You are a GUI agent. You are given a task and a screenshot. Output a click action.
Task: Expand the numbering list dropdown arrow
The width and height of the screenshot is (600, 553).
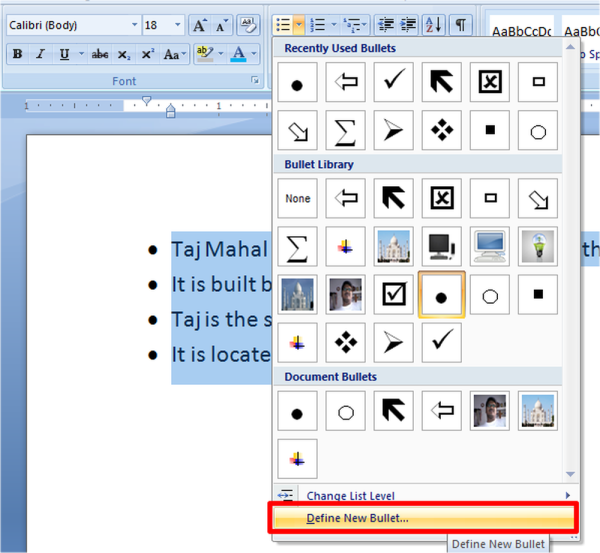tap(332, 24)
